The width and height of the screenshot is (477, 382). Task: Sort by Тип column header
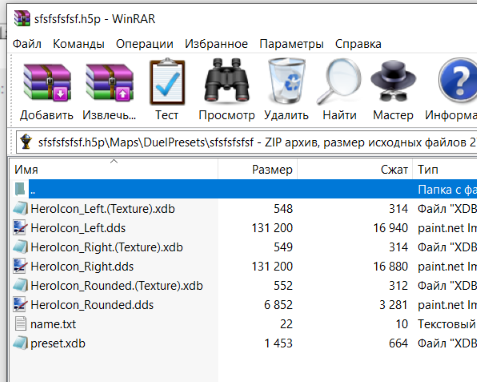point(445,170)
